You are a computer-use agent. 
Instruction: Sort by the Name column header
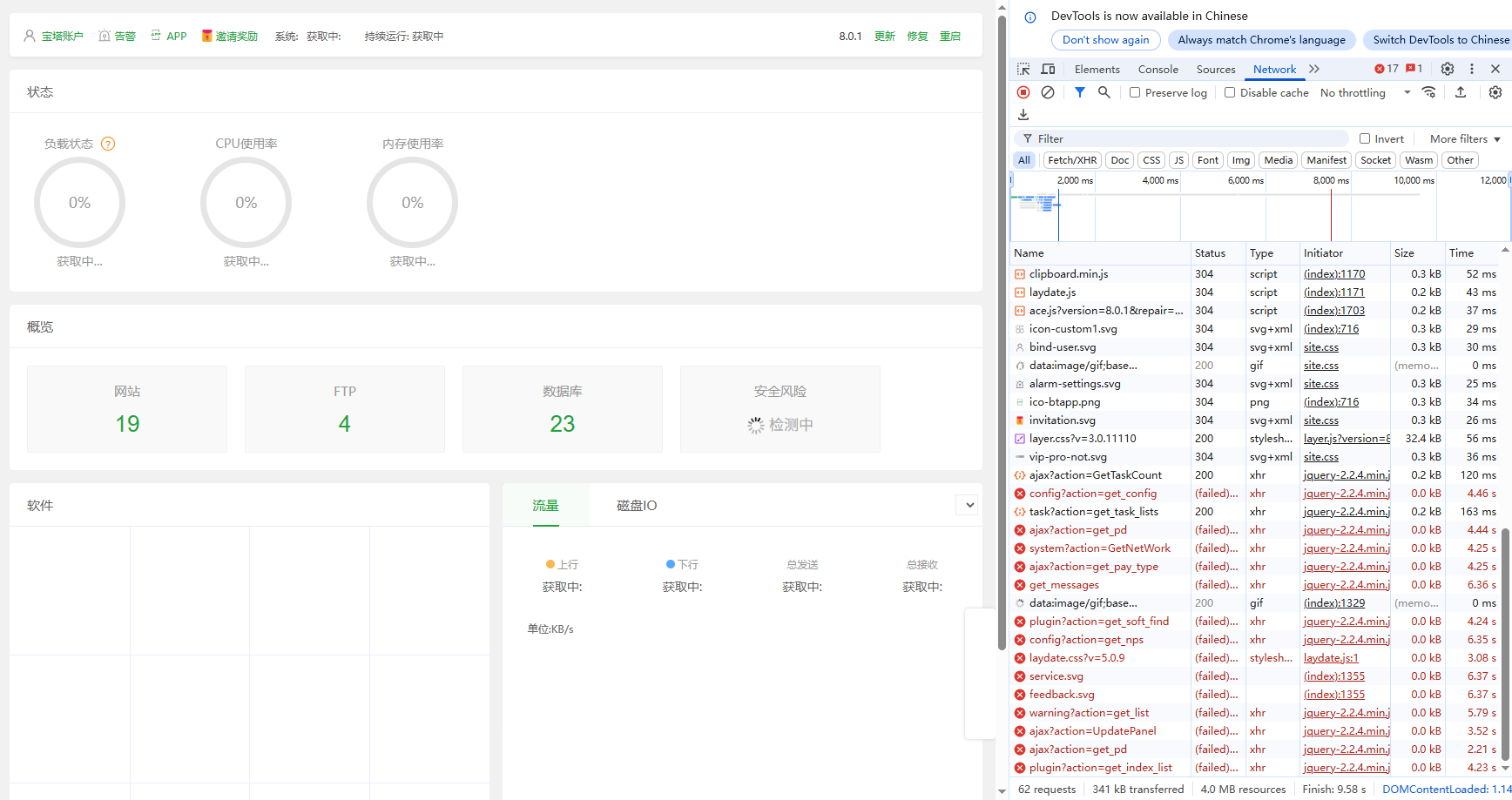point(1100,252)
